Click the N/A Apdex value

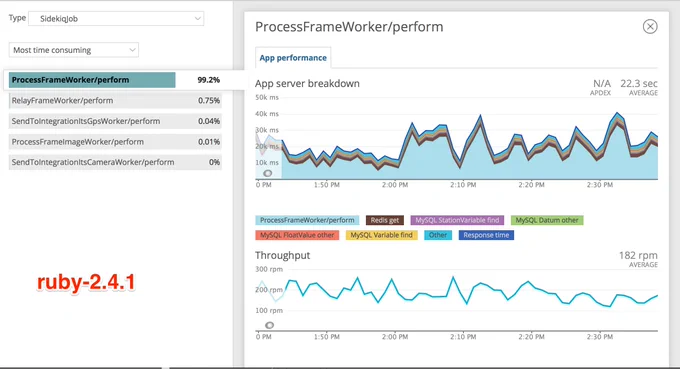coord(602,83)
